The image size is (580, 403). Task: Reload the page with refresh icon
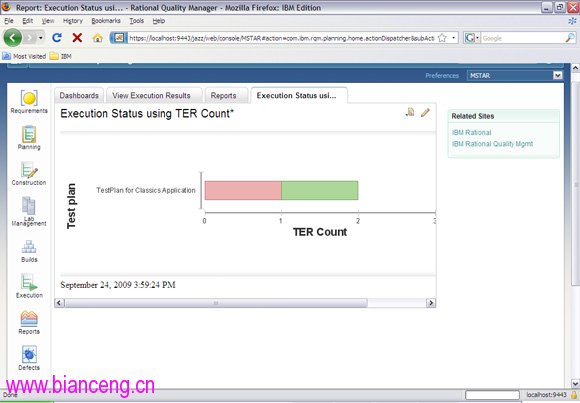pyautogui.click(x=57, y=38)
